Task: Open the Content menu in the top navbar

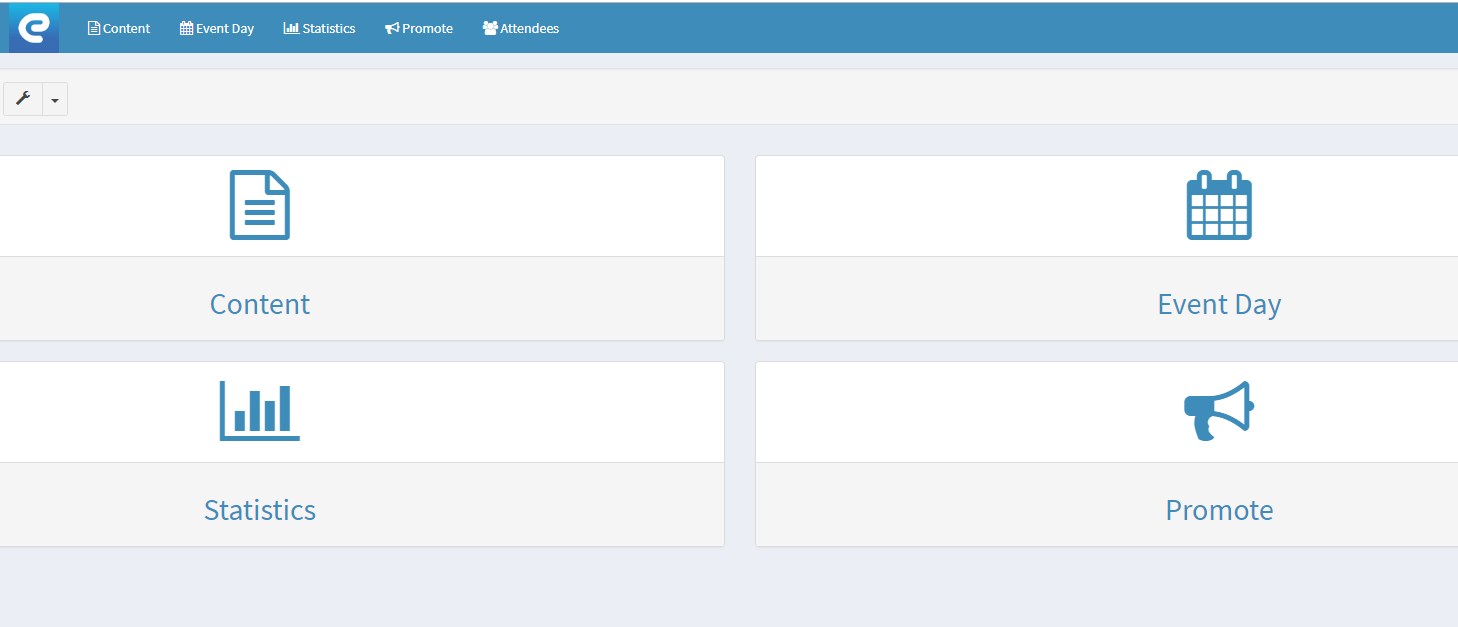Action: (119, 28)
